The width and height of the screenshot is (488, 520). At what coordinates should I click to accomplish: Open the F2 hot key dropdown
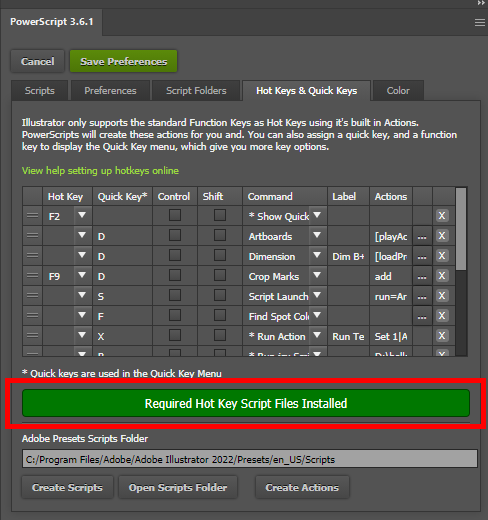pos(82,215)
